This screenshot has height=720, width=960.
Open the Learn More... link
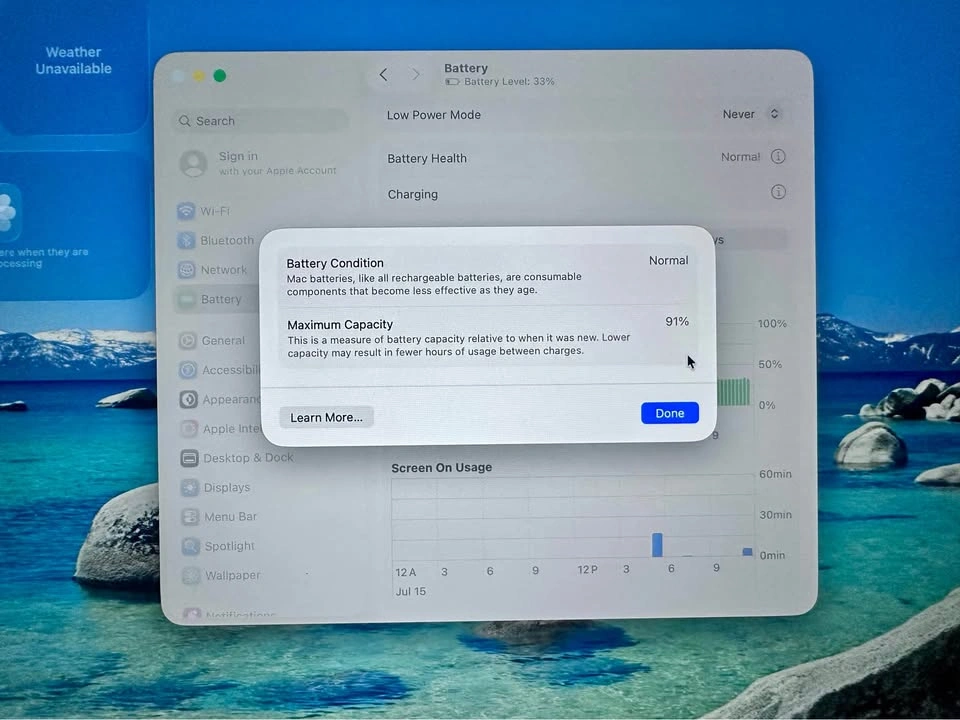326,418
